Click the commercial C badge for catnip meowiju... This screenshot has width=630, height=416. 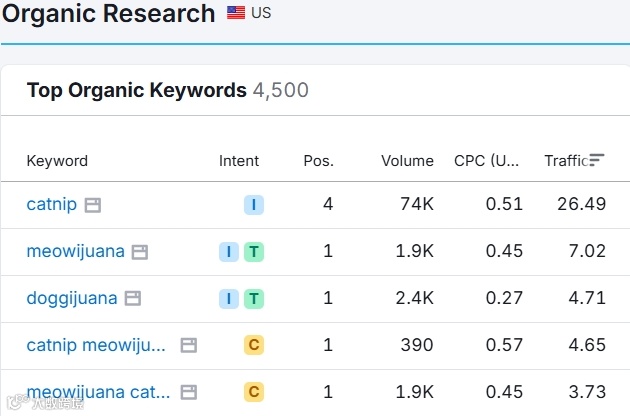click(x=254, y=345)
